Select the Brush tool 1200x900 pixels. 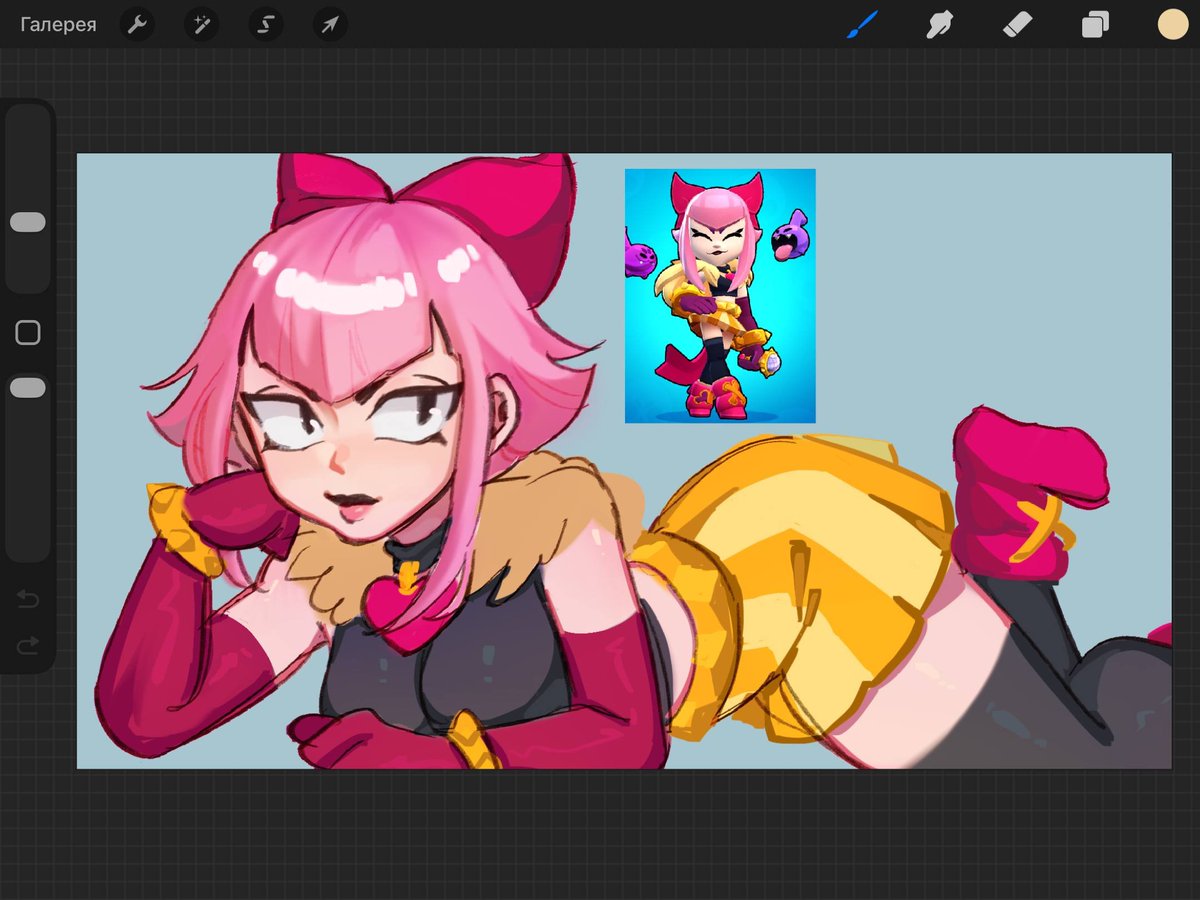coord(862,24)
